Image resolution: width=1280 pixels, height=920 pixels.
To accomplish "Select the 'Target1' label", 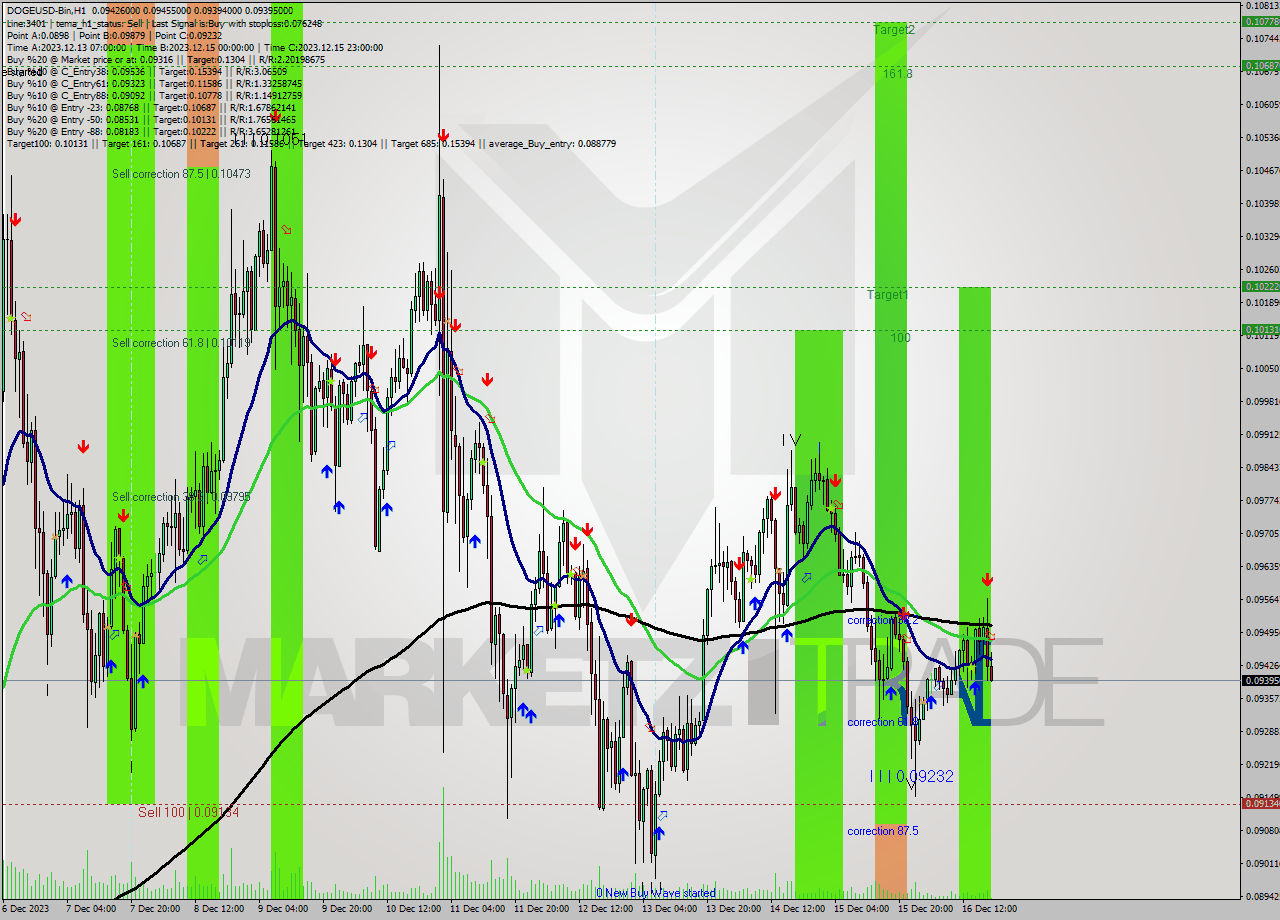I will click(x=887, y=295).
